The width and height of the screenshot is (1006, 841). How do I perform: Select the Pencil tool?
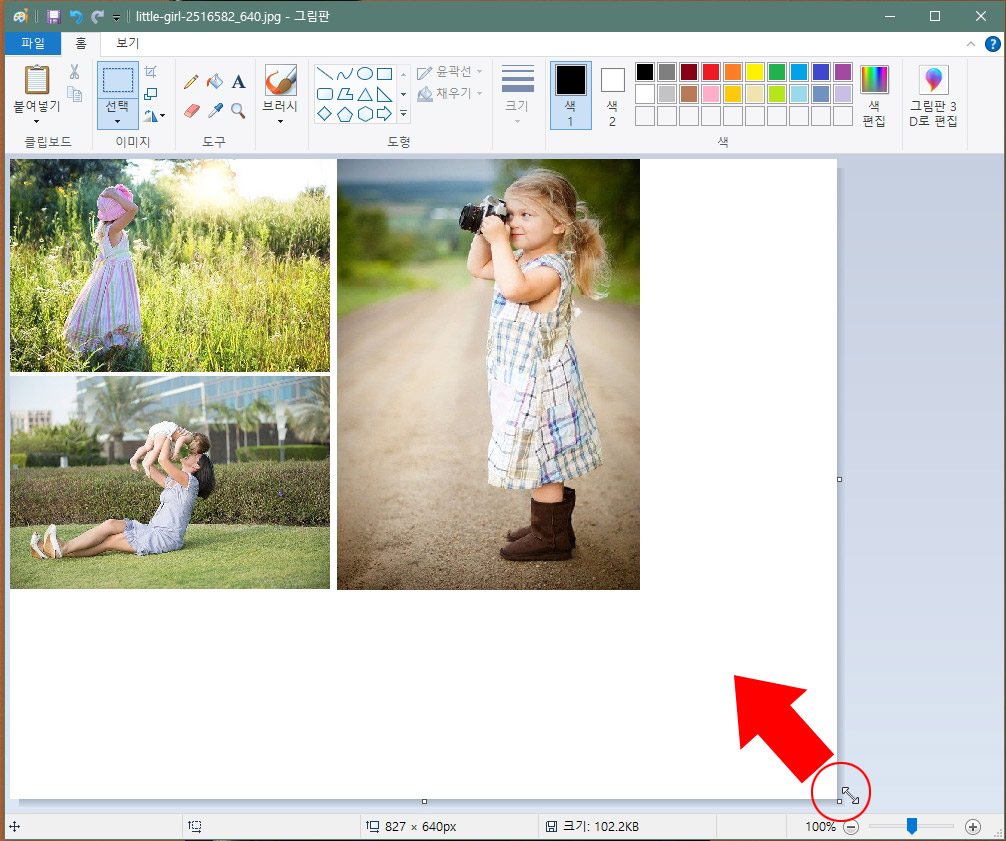[x=191, y=81]
